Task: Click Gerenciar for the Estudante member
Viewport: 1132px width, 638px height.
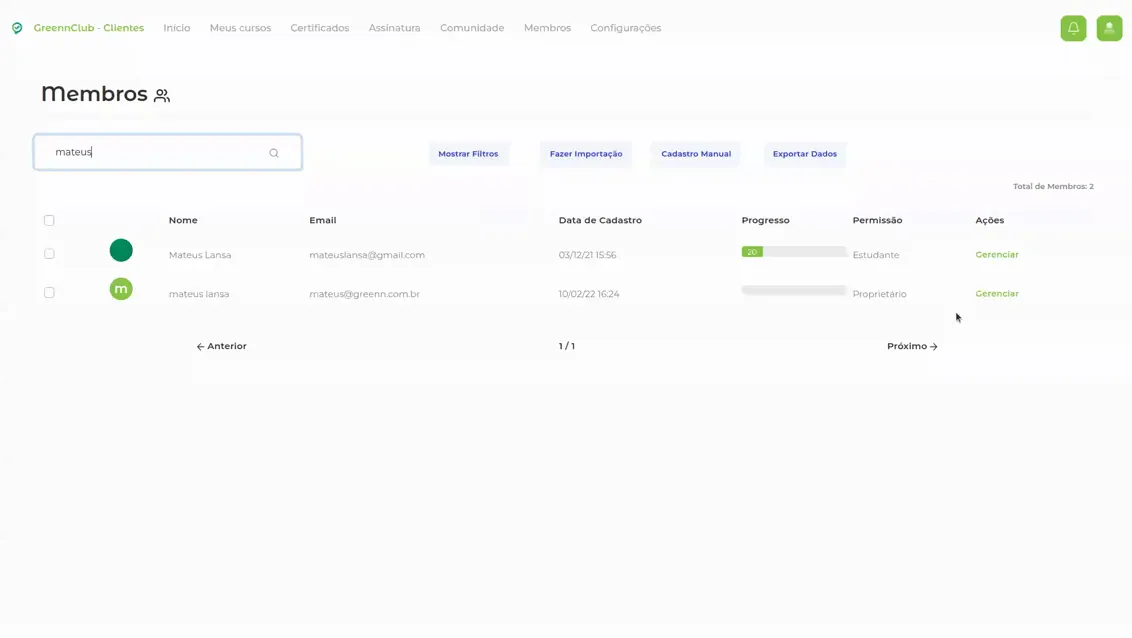Action: point(997,255)
